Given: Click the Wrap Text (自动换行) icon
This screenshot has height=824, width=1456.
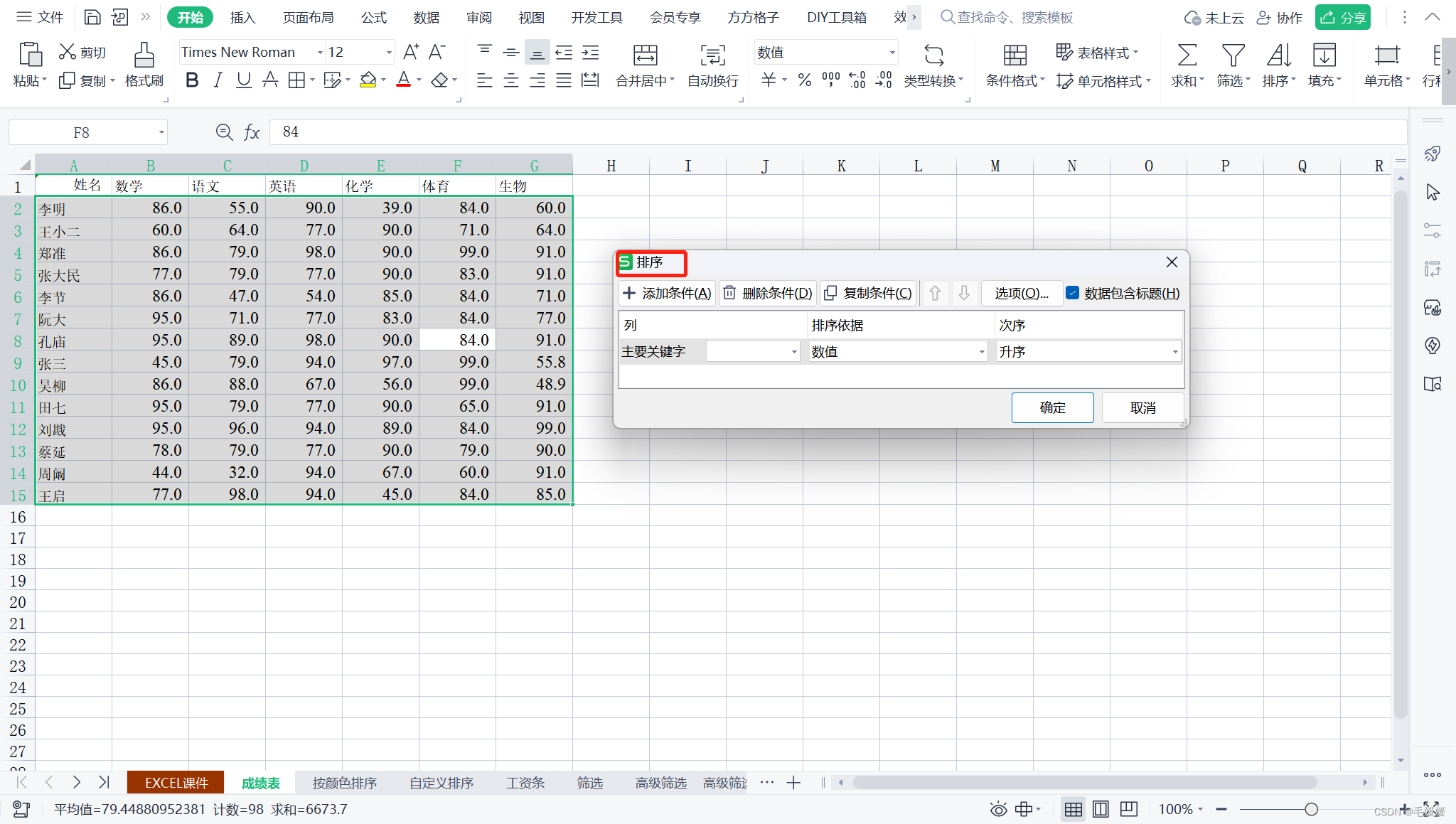Looking at the screenshot, I should point(712,55).
